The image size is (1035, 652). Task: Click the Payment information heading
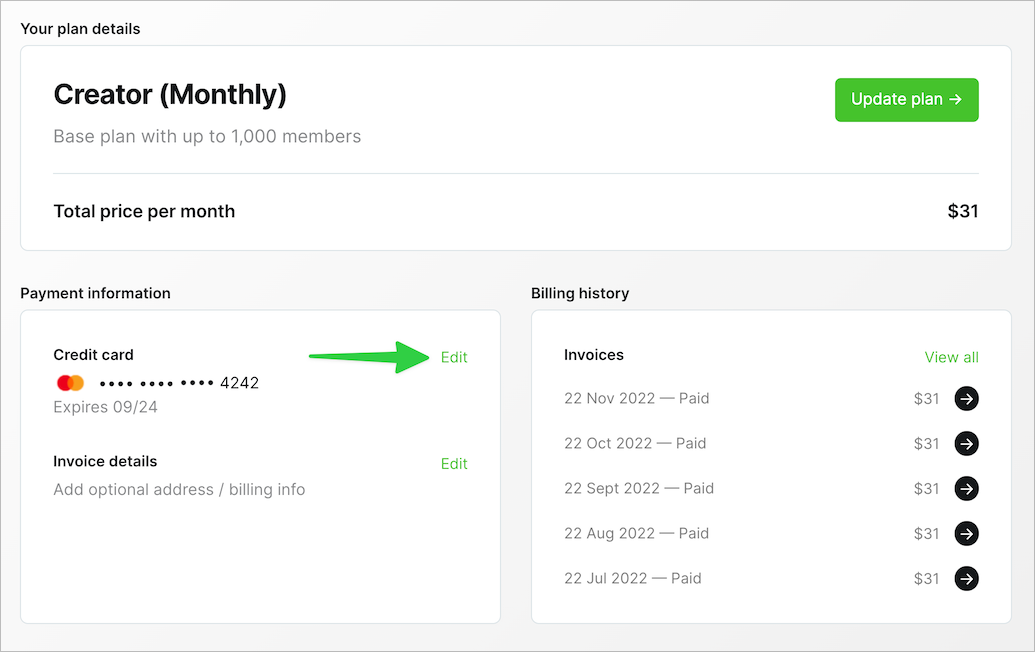click(97, 293)
